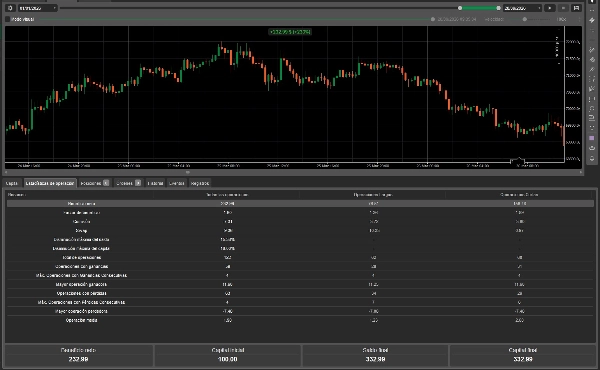This screenshot has width=600, height=370.
Task: Open the backtesting settings icon beside the start date
Action: pyautogui.click(x=10, y=8)
